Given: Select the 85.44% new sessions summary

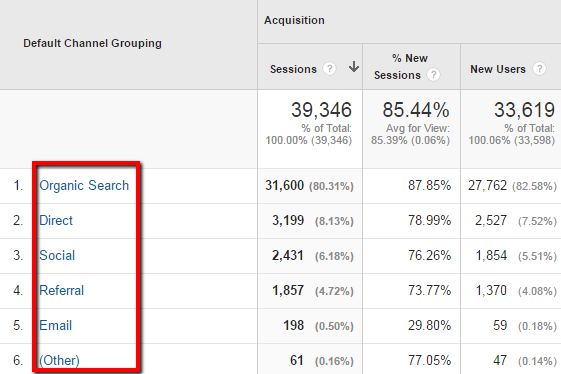Looking at the screenshot, I should [416, 110].
